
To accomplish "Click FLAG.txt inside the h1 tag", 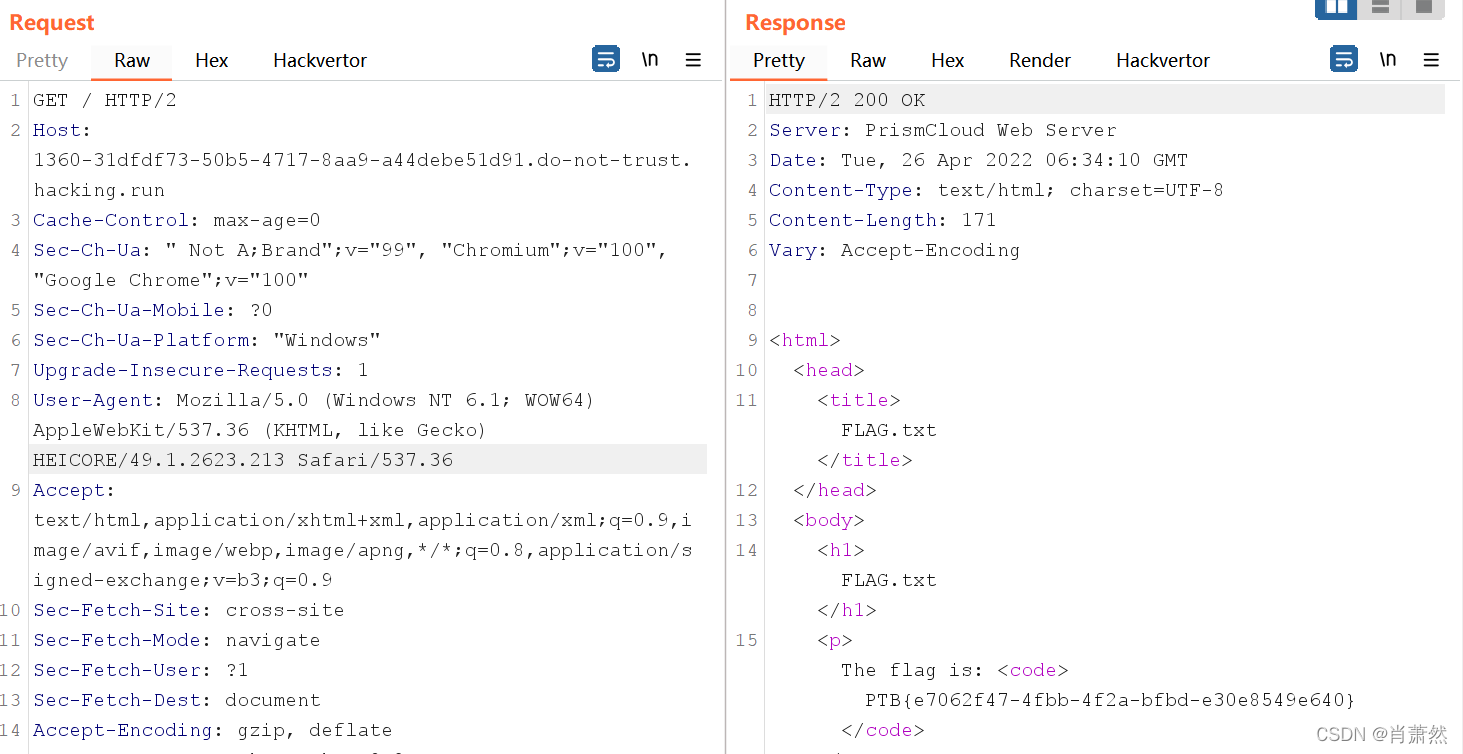I will click(889, 580).
